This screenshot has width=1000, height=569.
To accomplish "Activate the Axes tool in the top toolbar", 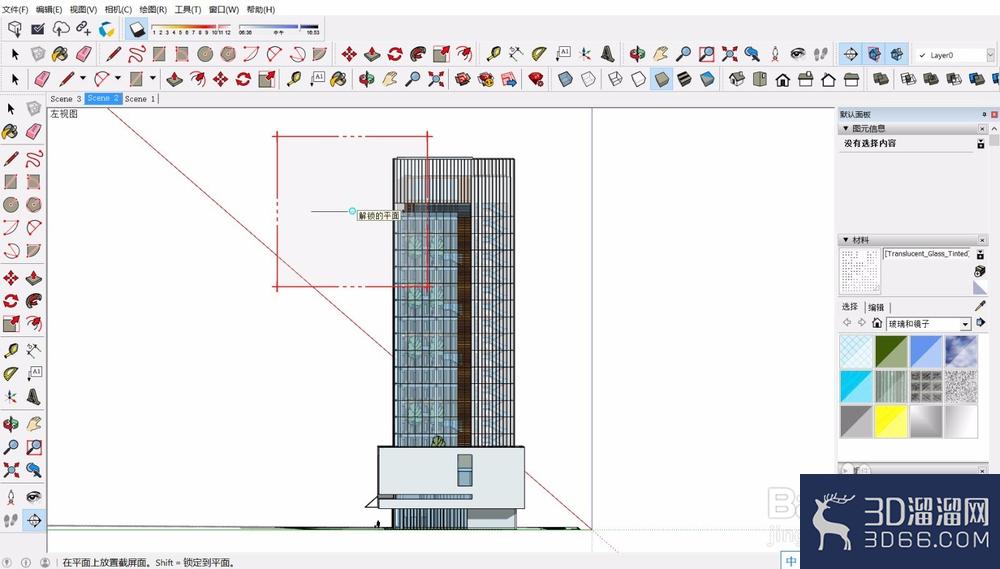I will pos(585,54).
